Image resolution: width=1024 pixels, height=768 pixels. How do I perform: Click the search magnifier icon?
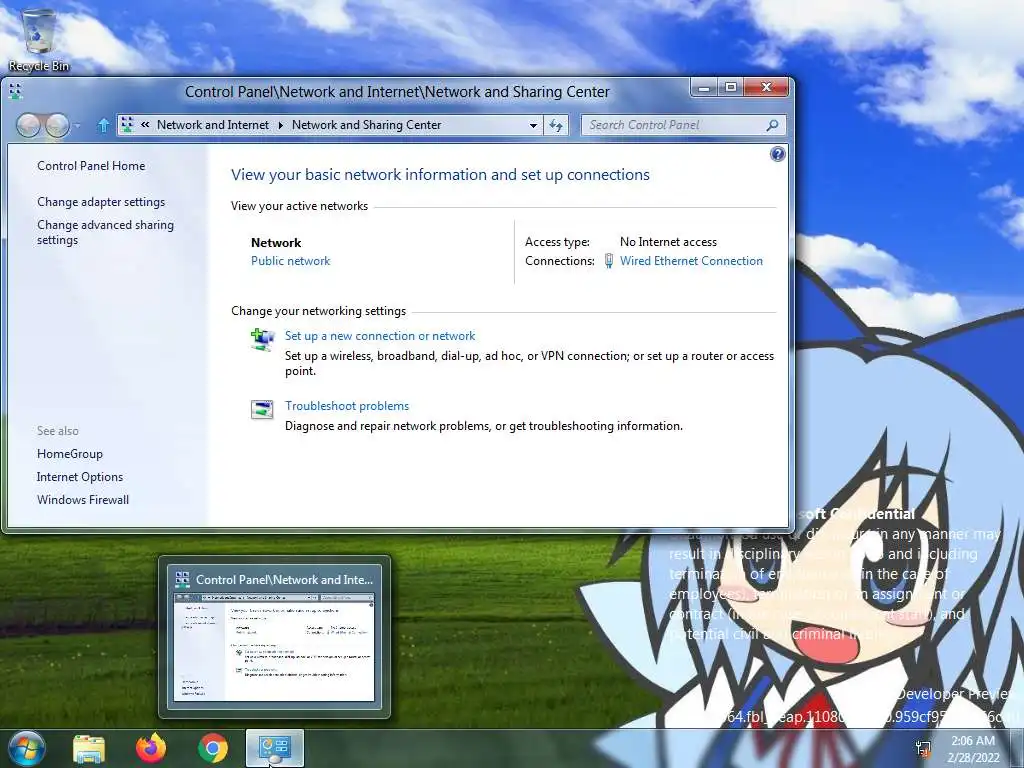pyautogui.click(x=773, y=125)
